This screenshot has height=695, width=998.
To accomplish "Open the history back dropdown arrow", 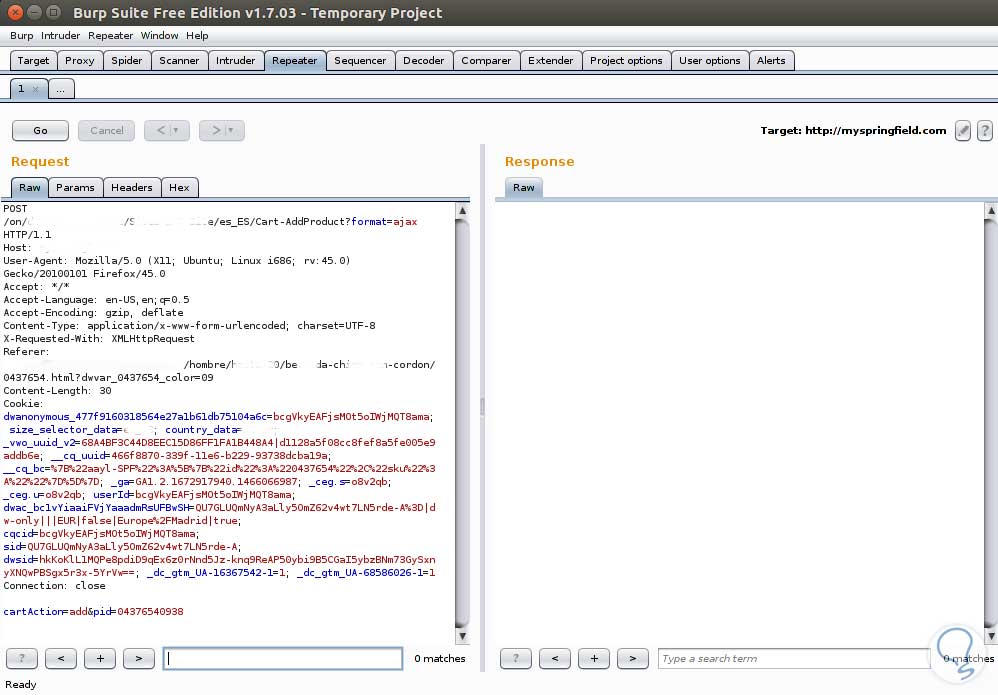I will (x=176, y=130).
